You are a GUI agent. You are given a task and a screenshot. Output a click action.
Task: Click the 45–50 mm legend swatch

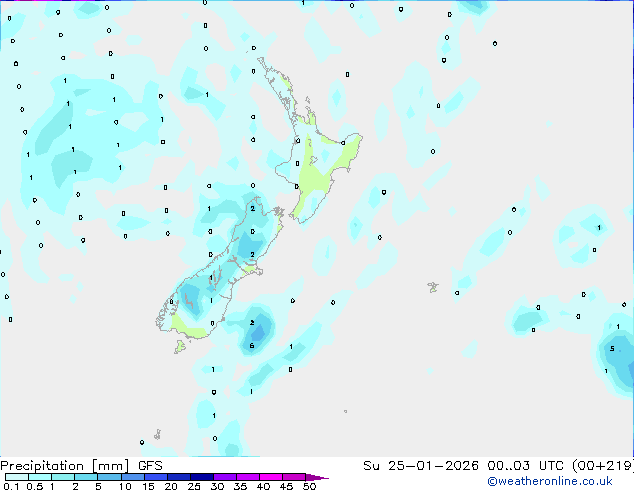click(x=294, y=477)
